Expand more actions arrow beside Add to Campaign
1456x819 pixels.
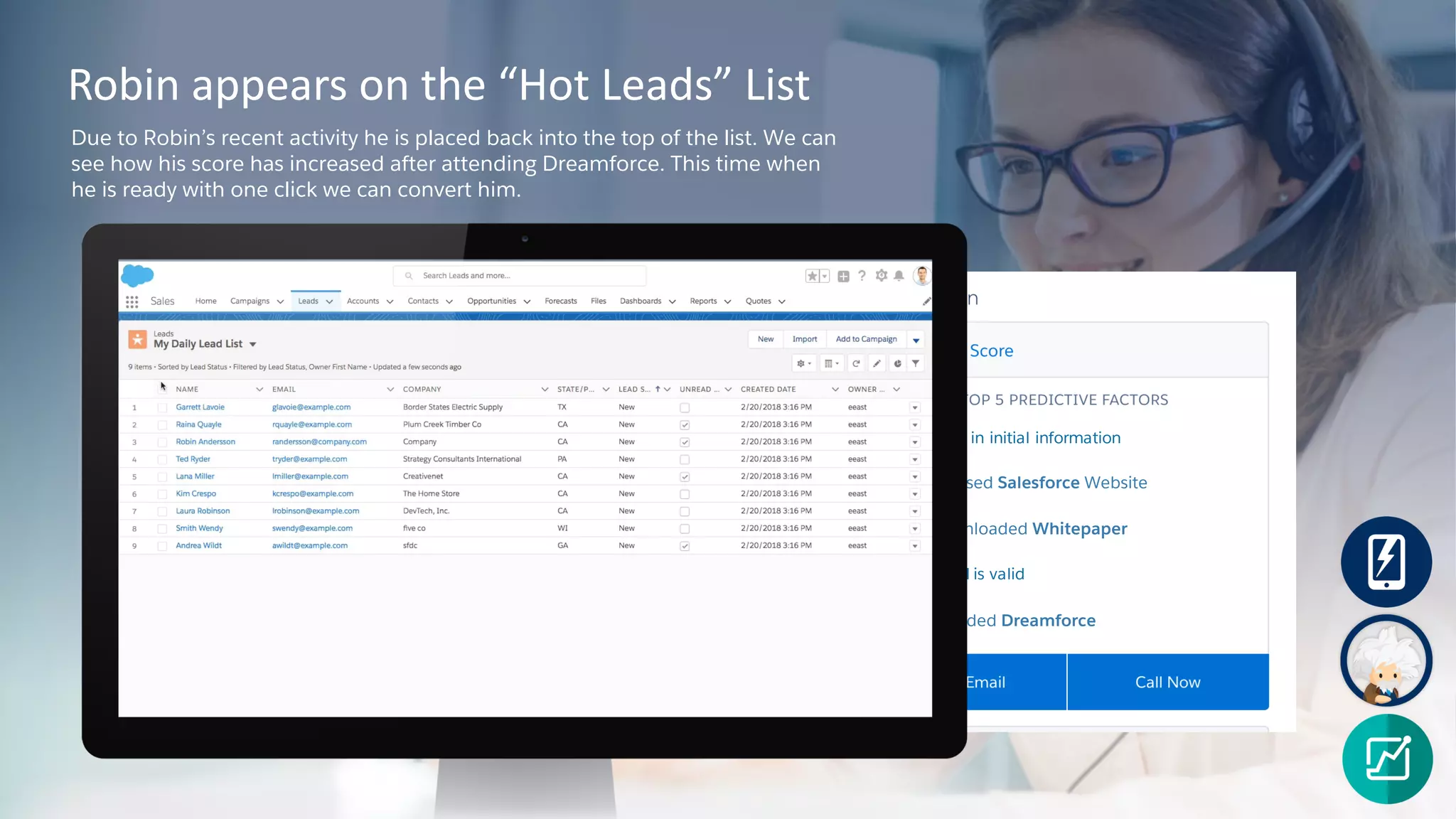click(916, 340)
